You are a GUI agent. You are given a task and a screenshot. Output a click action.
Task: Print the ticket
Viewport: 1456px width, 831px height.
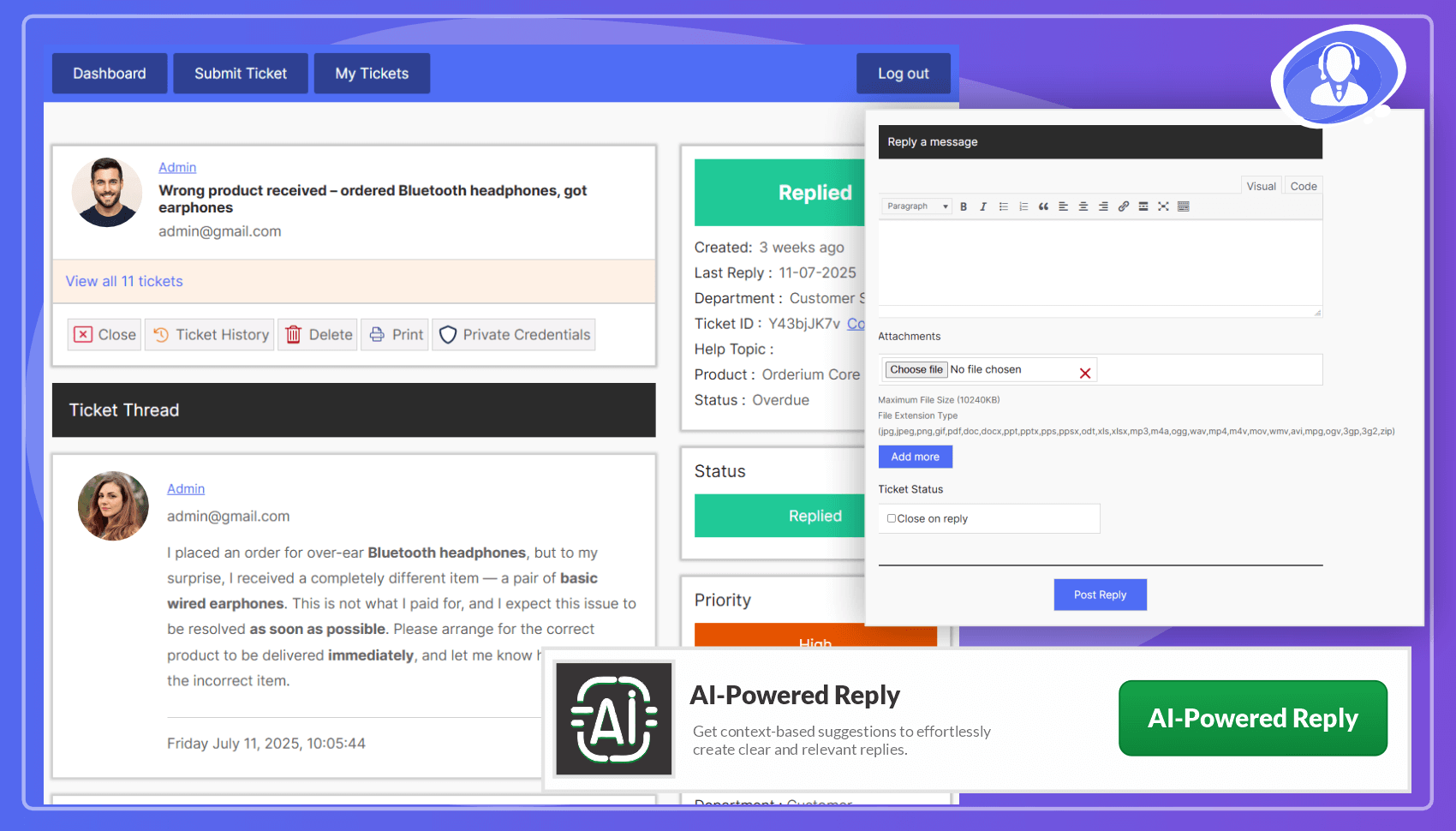click(395, 335)
